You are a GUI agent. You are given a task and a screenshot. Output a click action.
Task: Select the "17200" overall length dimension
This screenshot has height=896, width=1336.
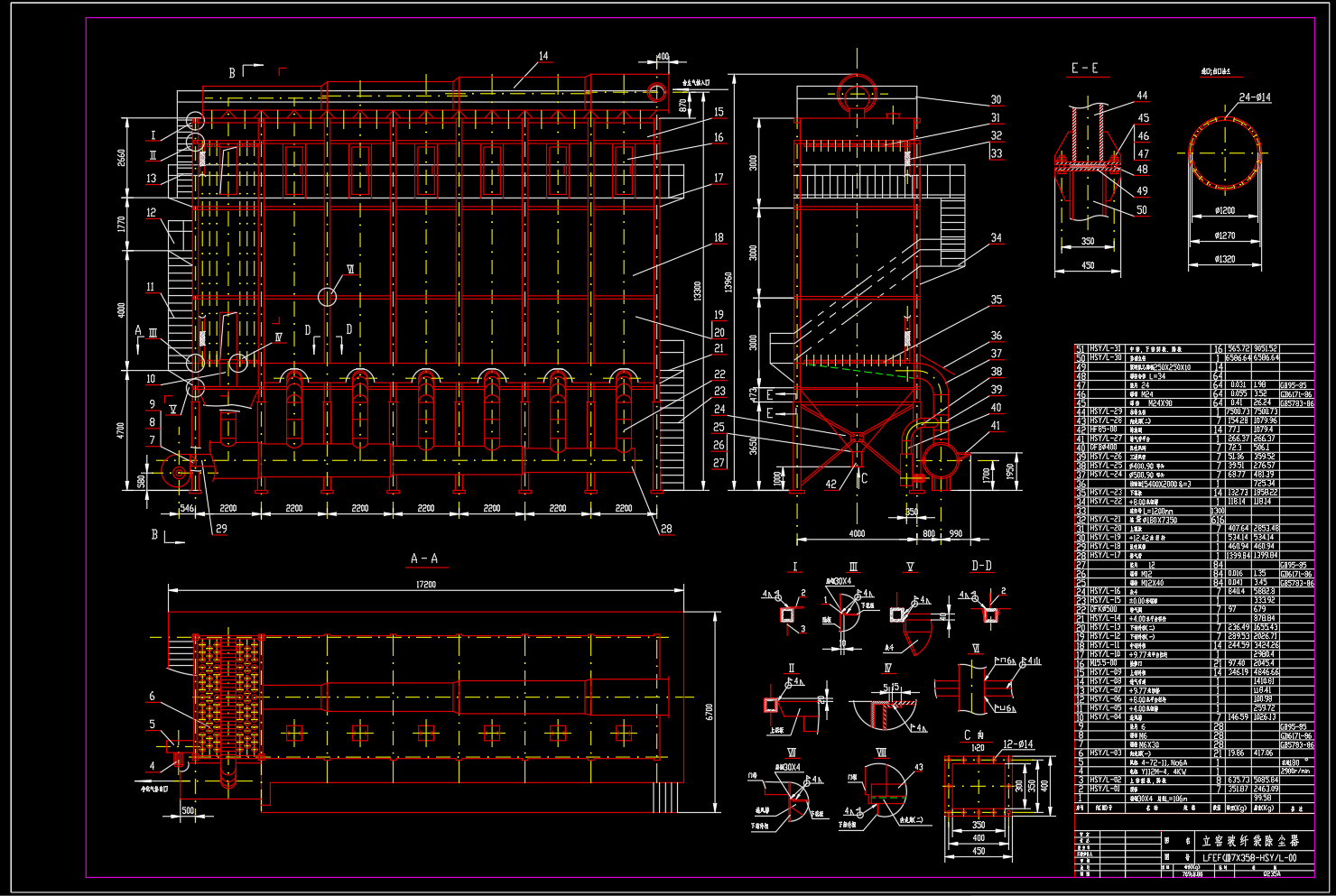[x=424, y=585]
